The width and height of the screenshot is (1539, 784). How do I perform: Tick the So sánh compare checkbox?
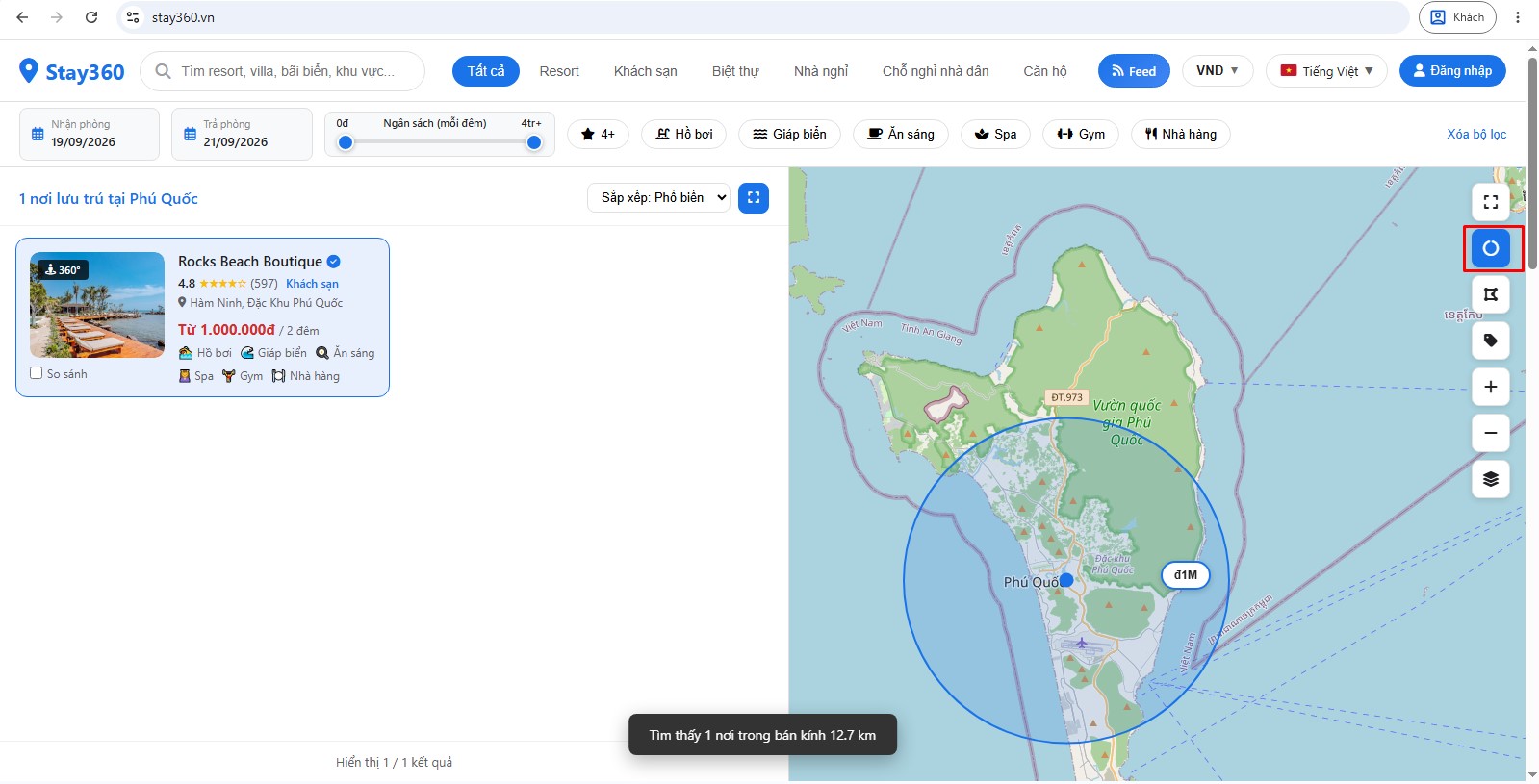click(x=37, y=373)
